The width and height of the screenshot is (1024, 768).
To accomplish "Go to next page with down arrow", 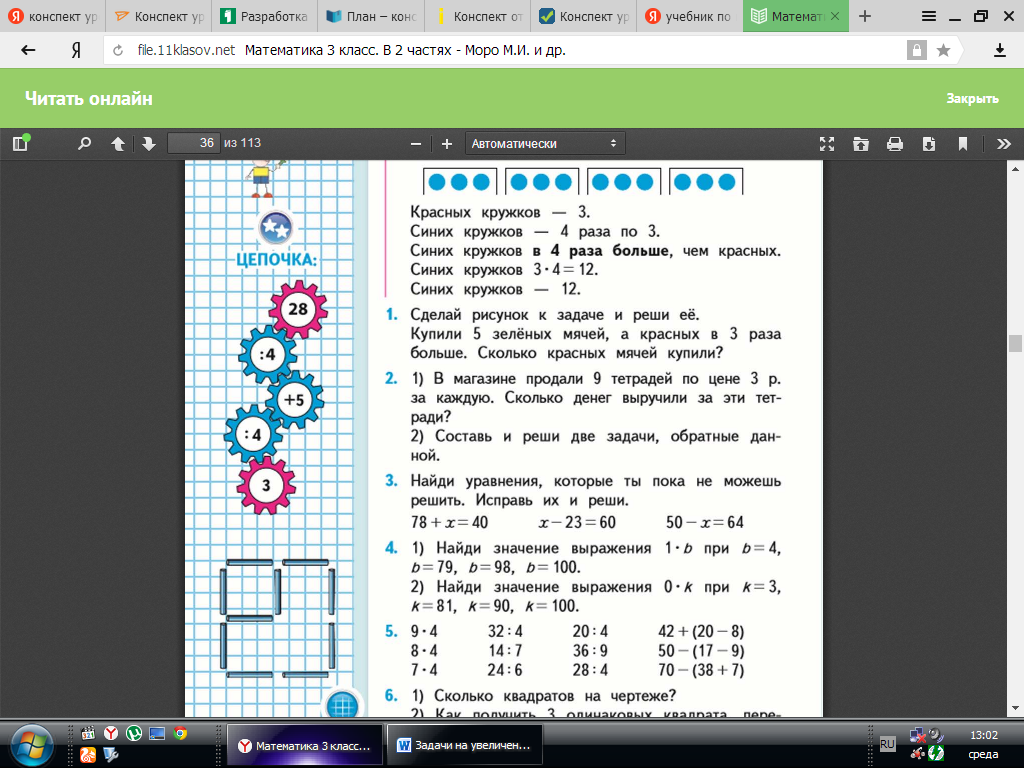I will tap(149, 143).
